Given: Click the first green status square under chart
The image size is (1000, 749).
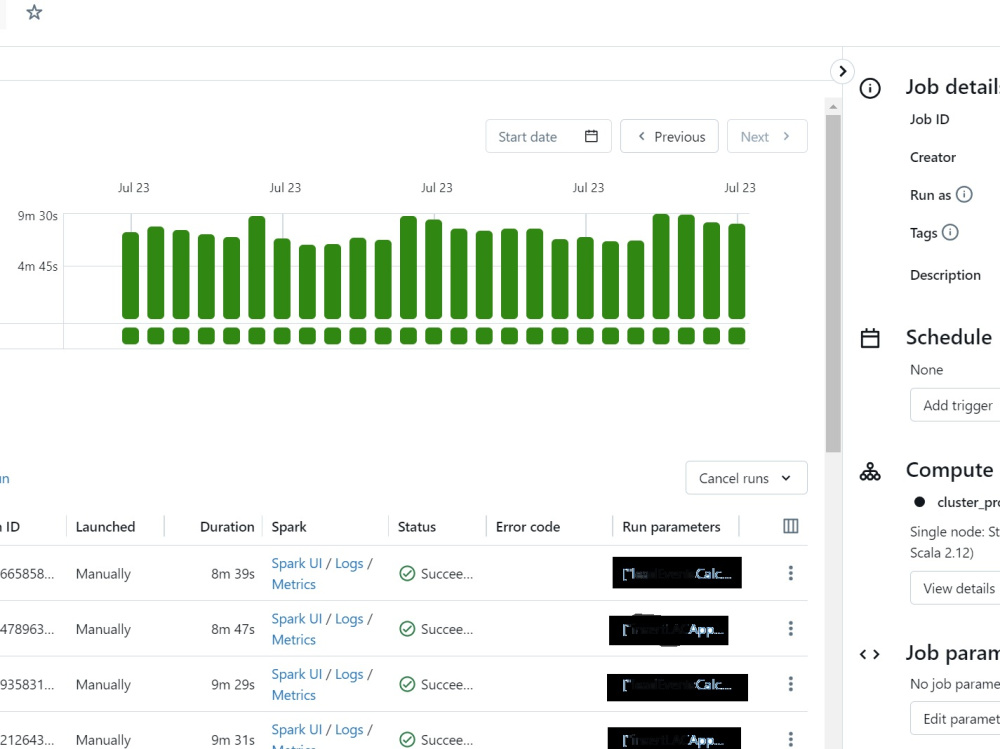Looking at the screenshot, I should coord(130,336).
